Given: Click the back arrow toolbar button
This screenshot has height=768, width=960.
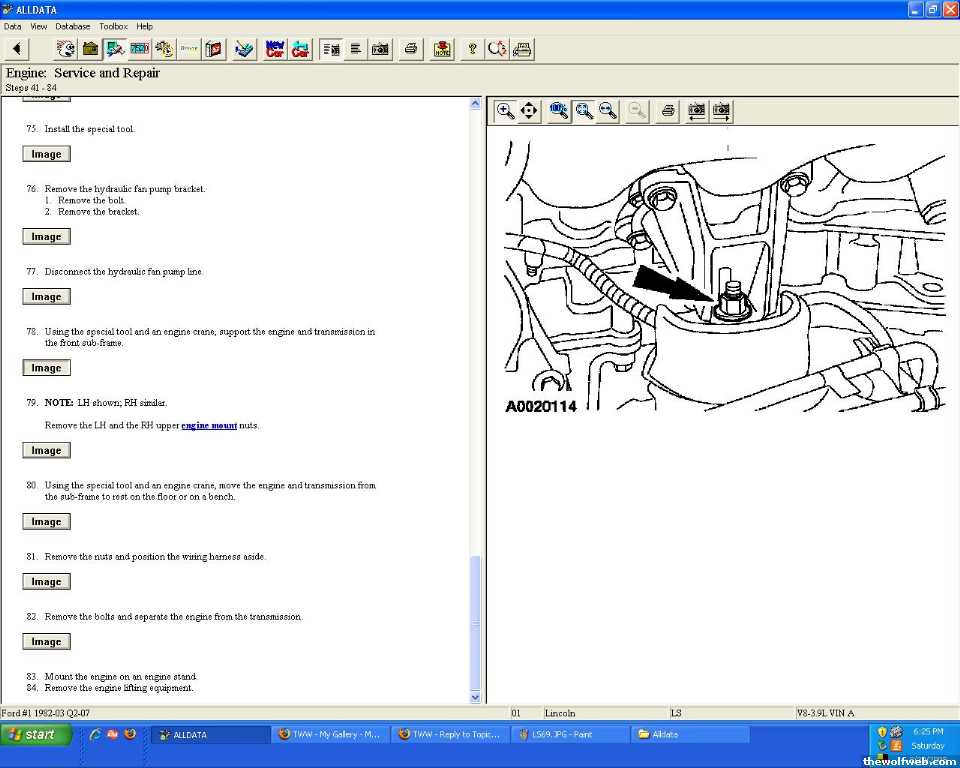Looking at the screenshot, I should point(17,49).
